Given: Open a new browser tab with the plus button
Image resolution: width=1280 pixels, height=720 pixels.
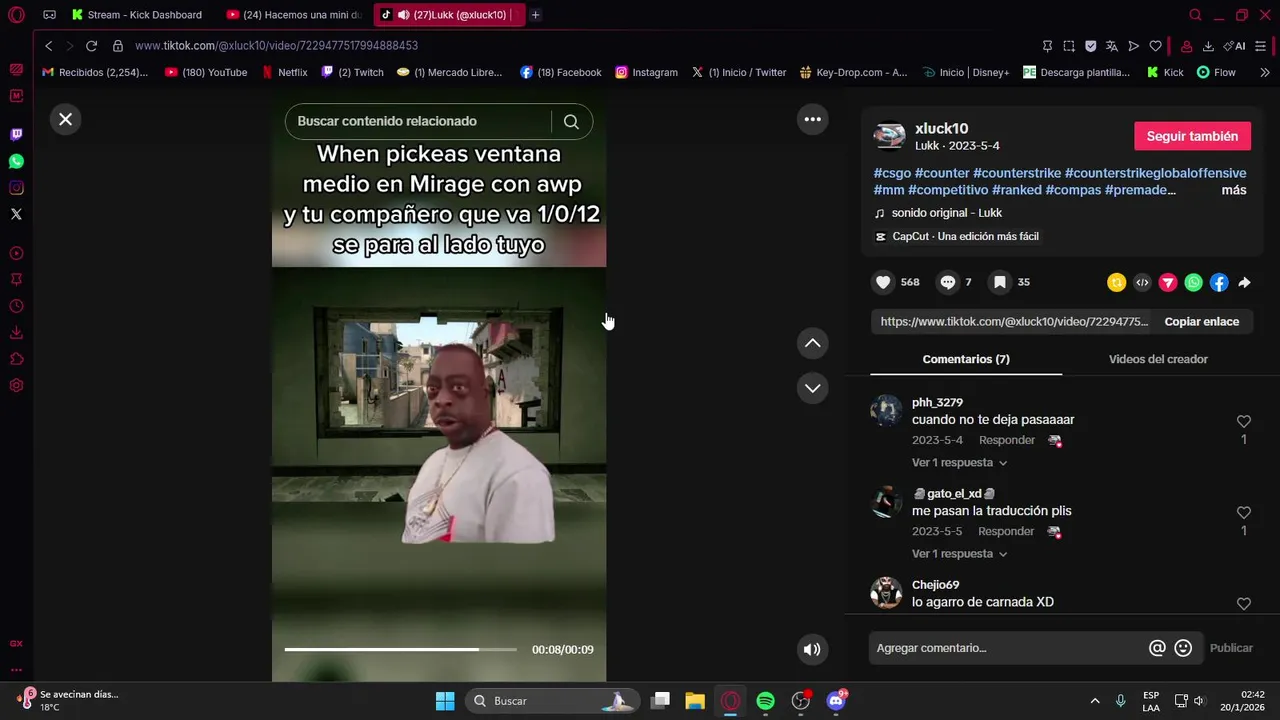Looking at the screenshot, I should click(535, 15).
